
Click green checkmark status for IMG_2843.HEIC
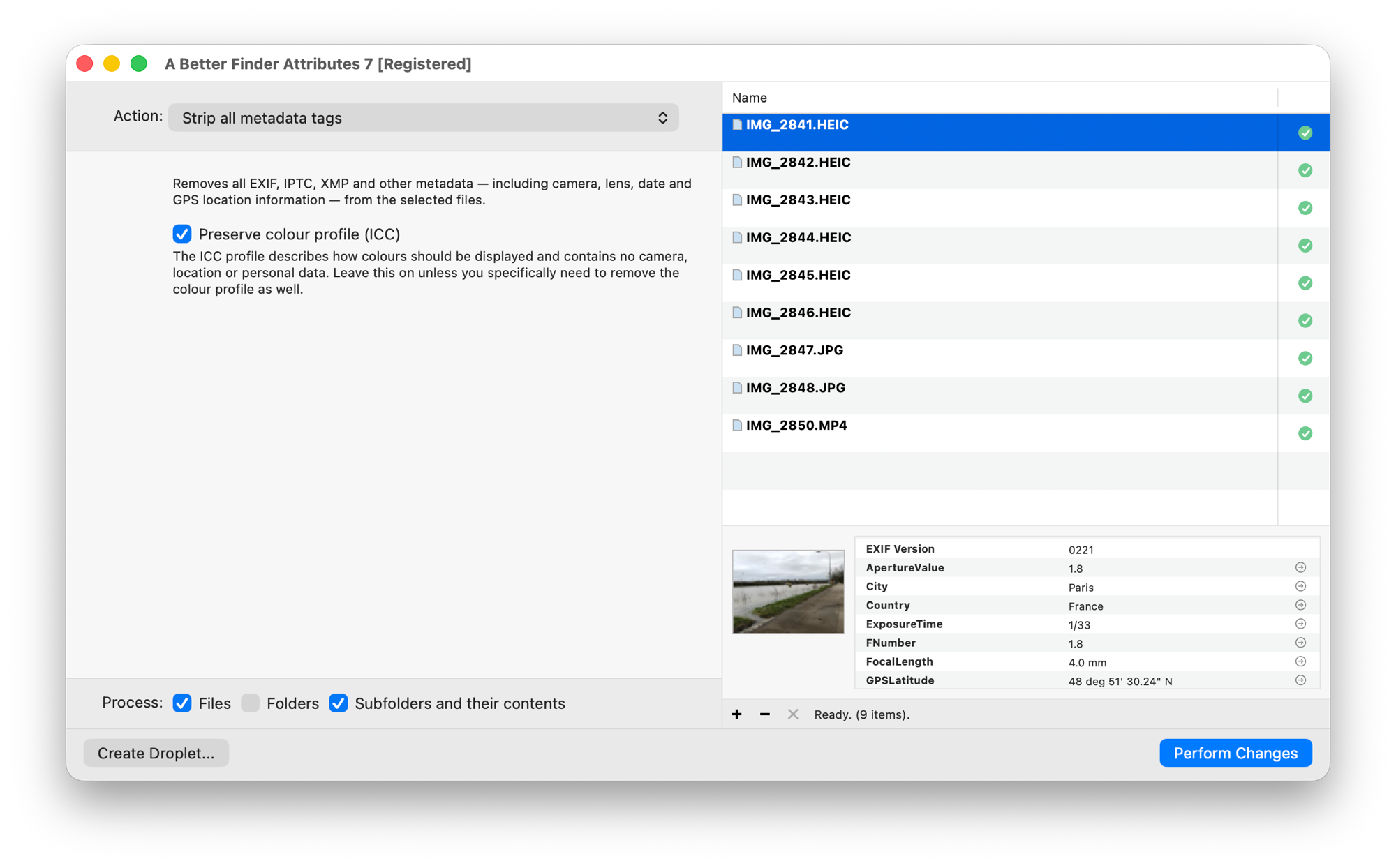(1305, 208)
